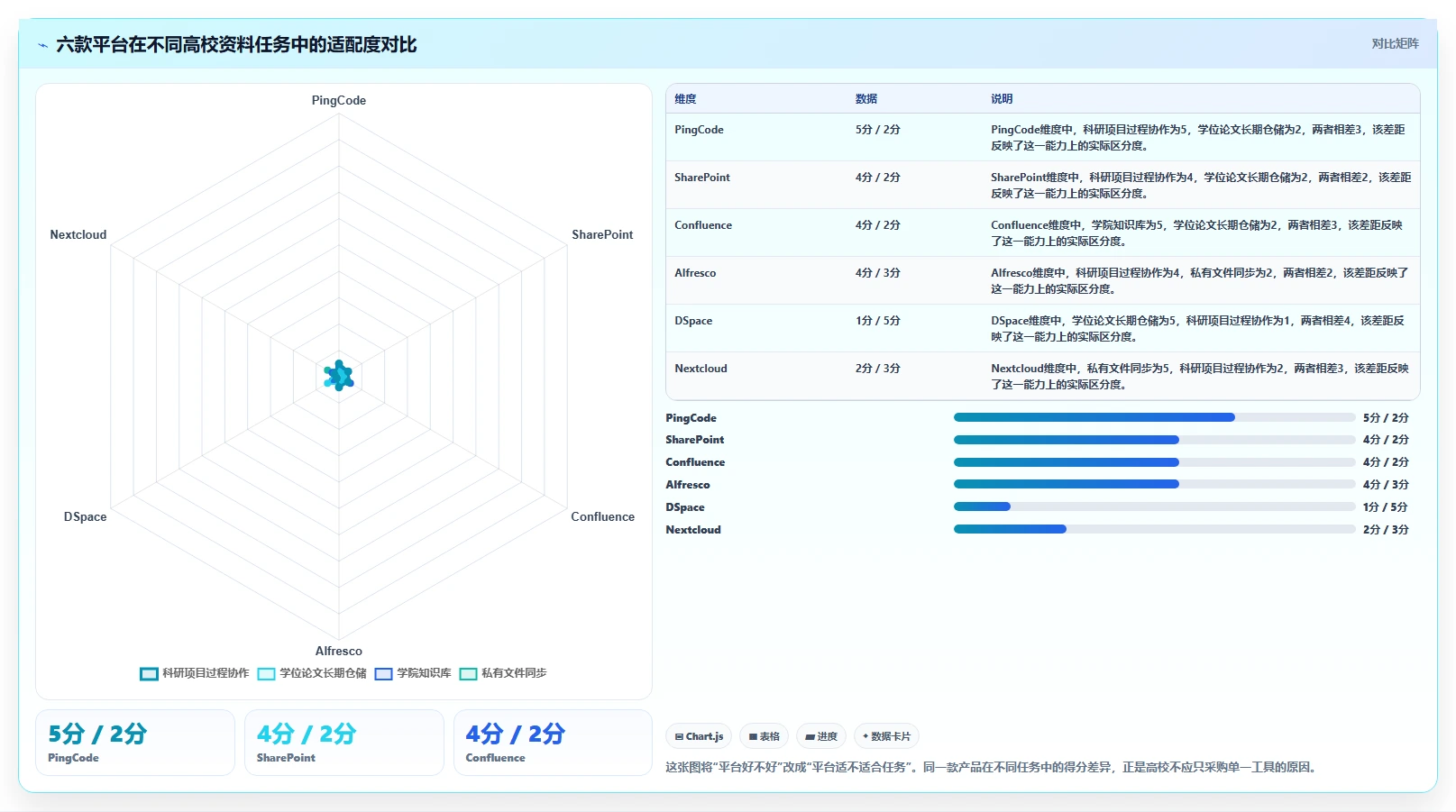Screen dimensions: 1456x812
Task: Click 1分 / 5分 in DSpace table row
Action: 878,321
